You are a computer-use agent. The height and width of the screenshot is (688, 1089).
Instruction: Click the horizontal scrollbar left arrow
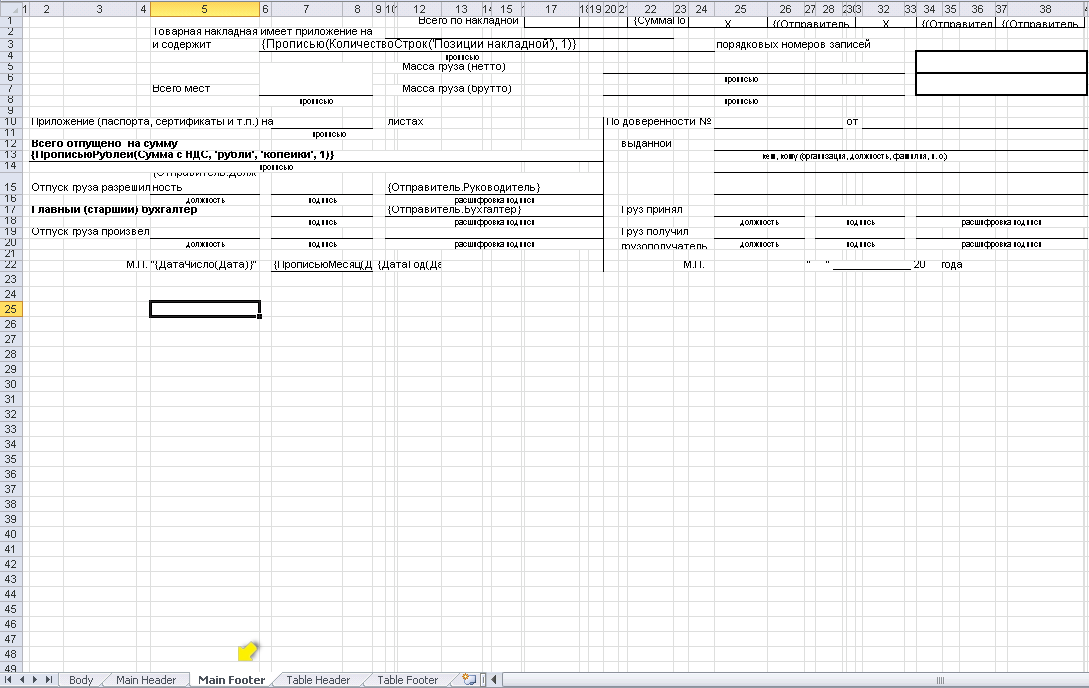[496, 680]
